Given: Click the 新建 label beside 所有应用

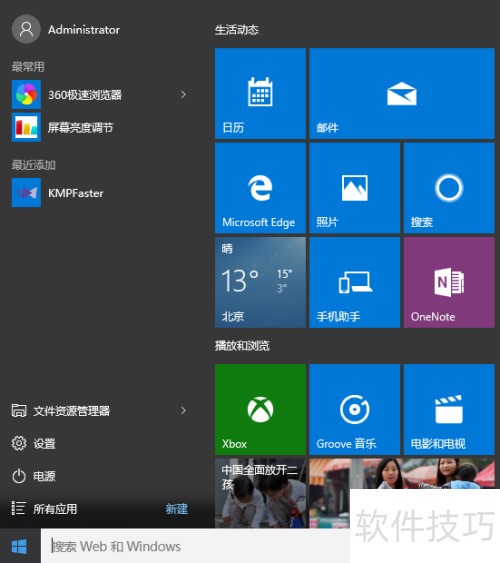Looking at the screenshot, I should (x=177, y=509).
